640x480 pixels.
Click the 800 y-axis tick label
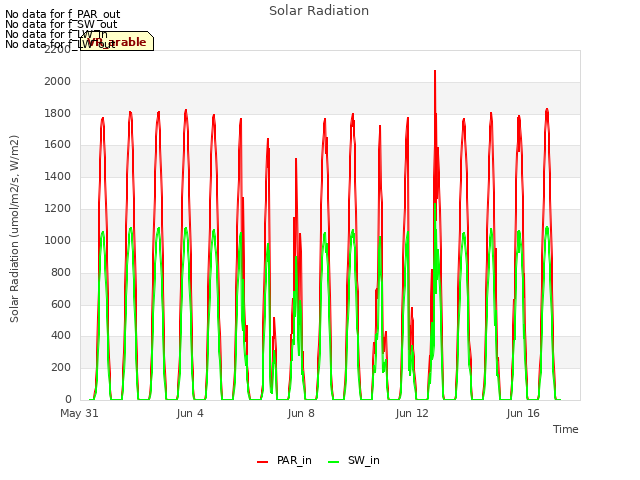61,272
